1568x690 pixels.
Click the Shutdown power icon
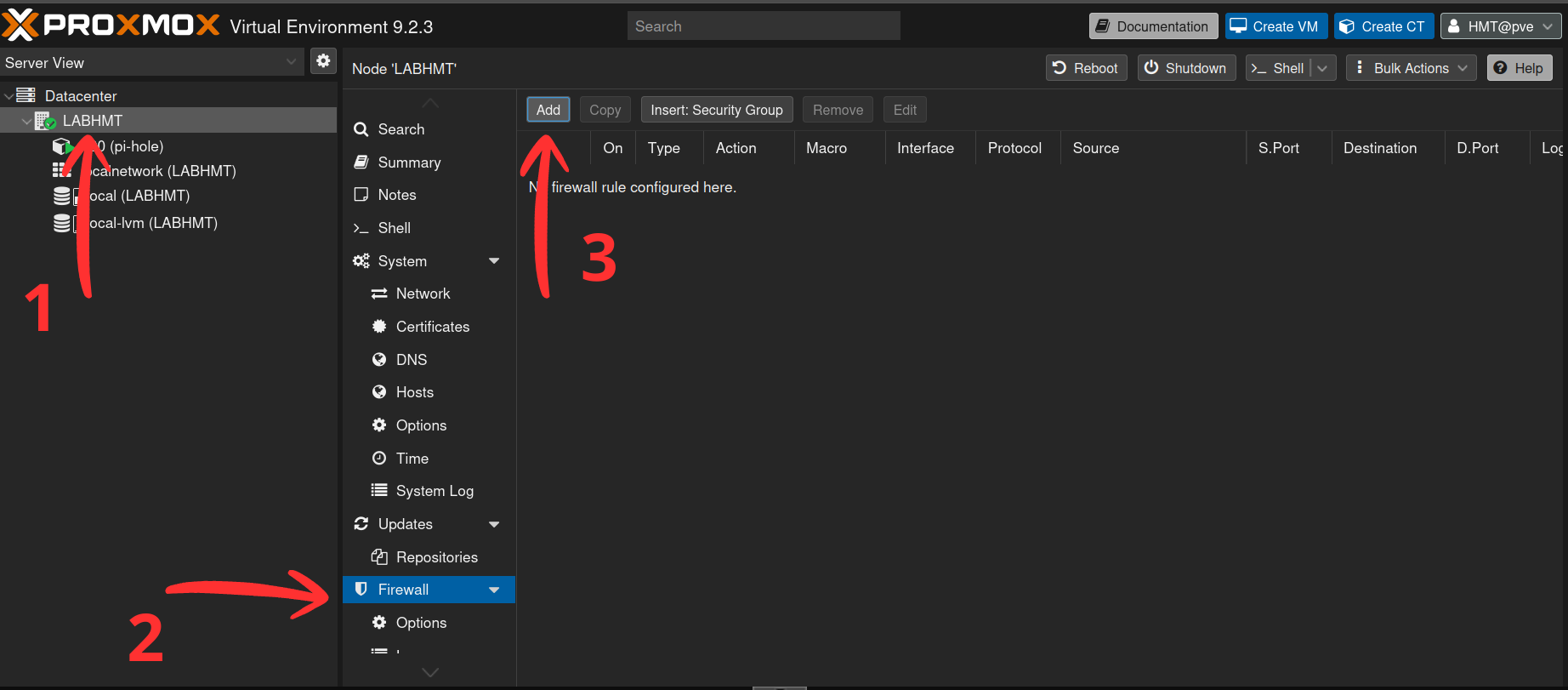(1151, 67)
